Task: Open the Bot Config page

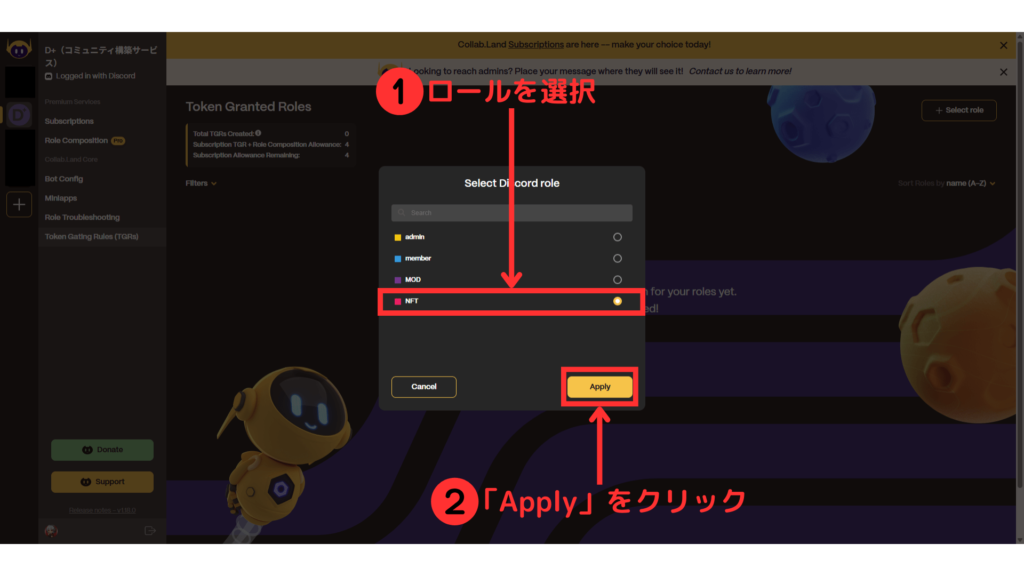Action: 64,179
